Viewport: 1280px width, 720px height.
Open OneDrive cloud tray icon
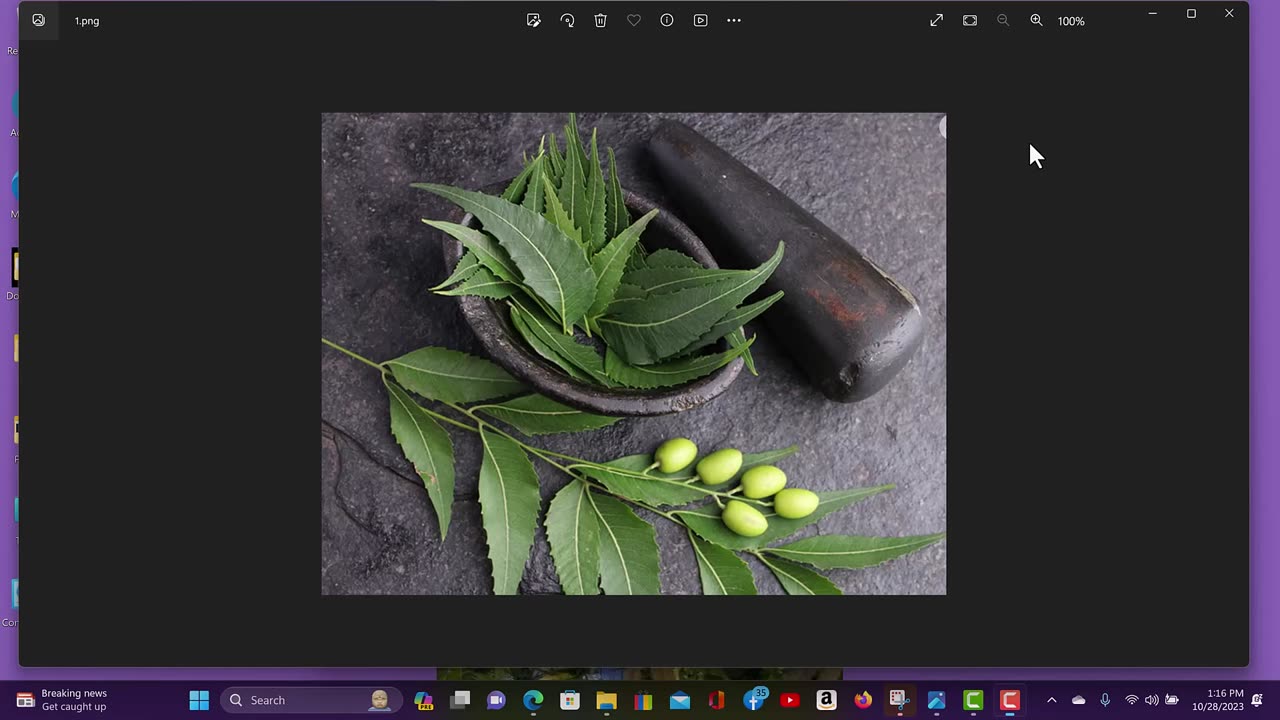pos(1078,700)
